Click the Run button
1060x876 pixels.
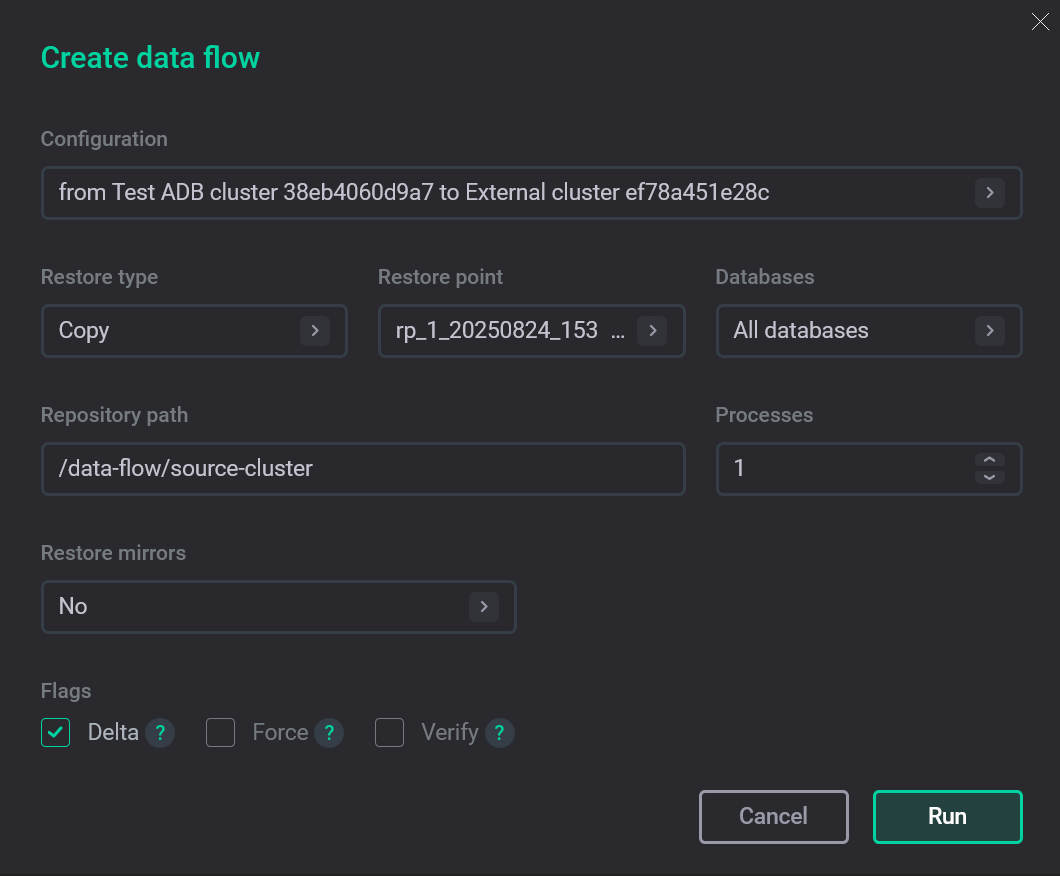[x=947, y=816]
